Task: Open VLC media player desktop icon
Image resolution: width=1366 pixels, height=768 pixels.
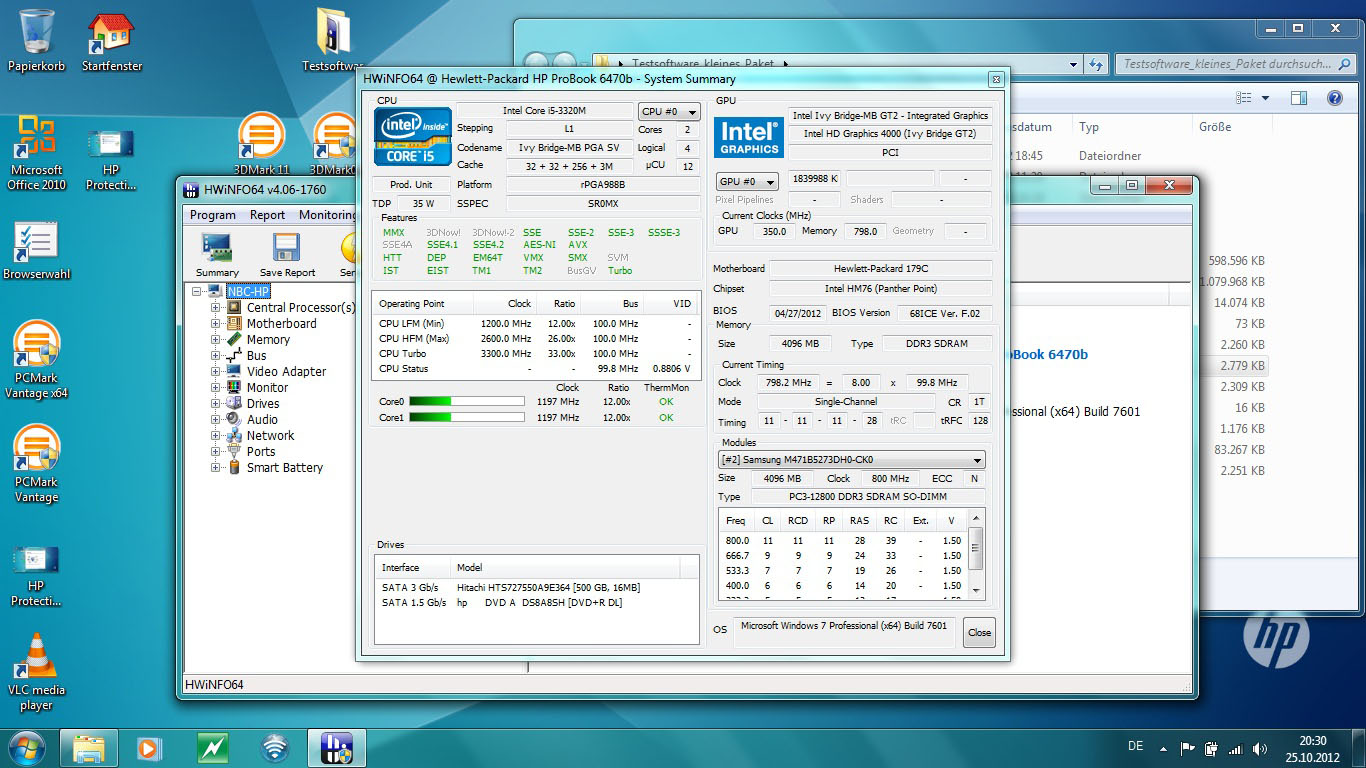Action: pyautogui.click(x=36, y=672)
